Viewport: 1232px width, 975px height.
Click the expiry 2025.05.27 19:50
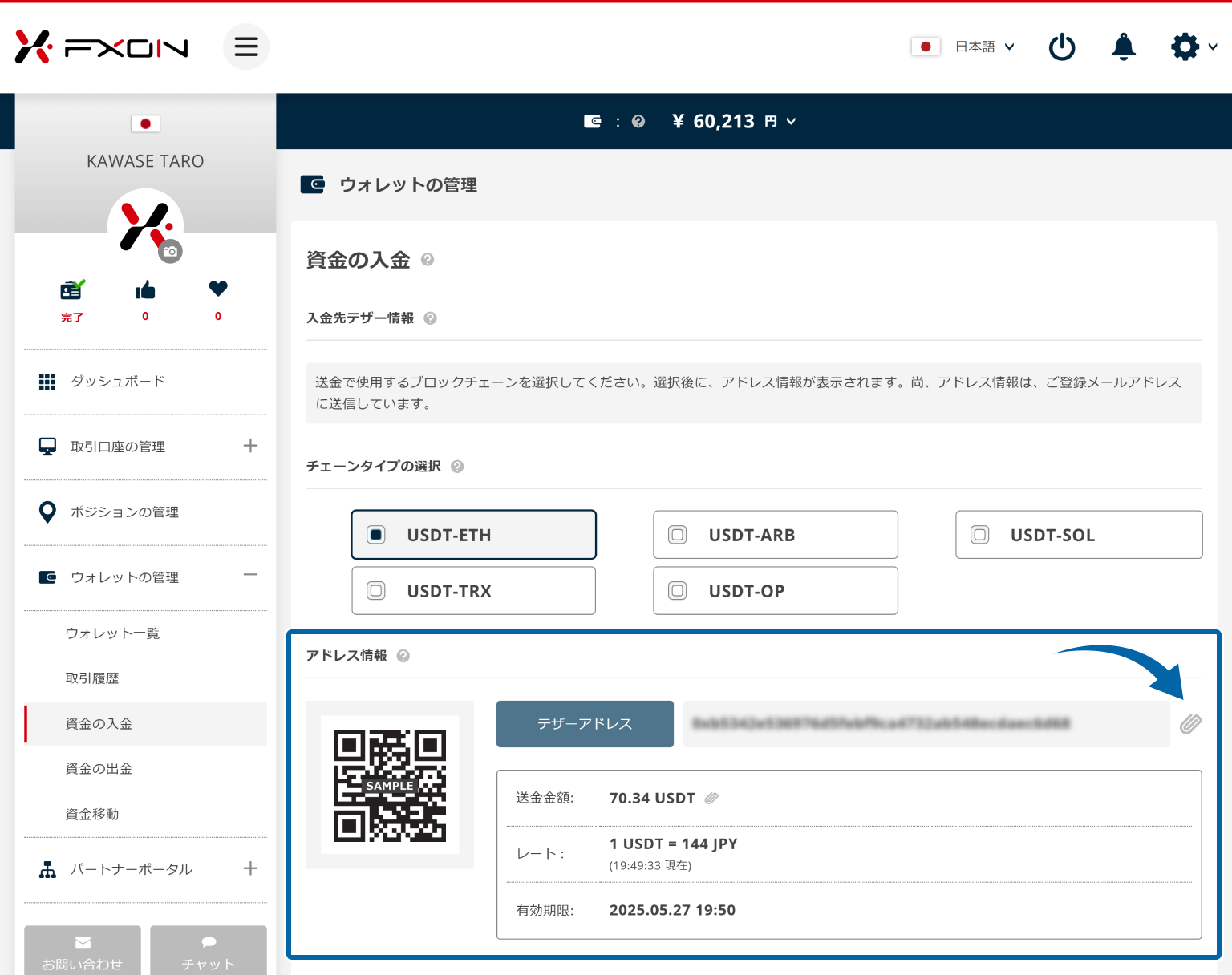[x=672, y=910]
